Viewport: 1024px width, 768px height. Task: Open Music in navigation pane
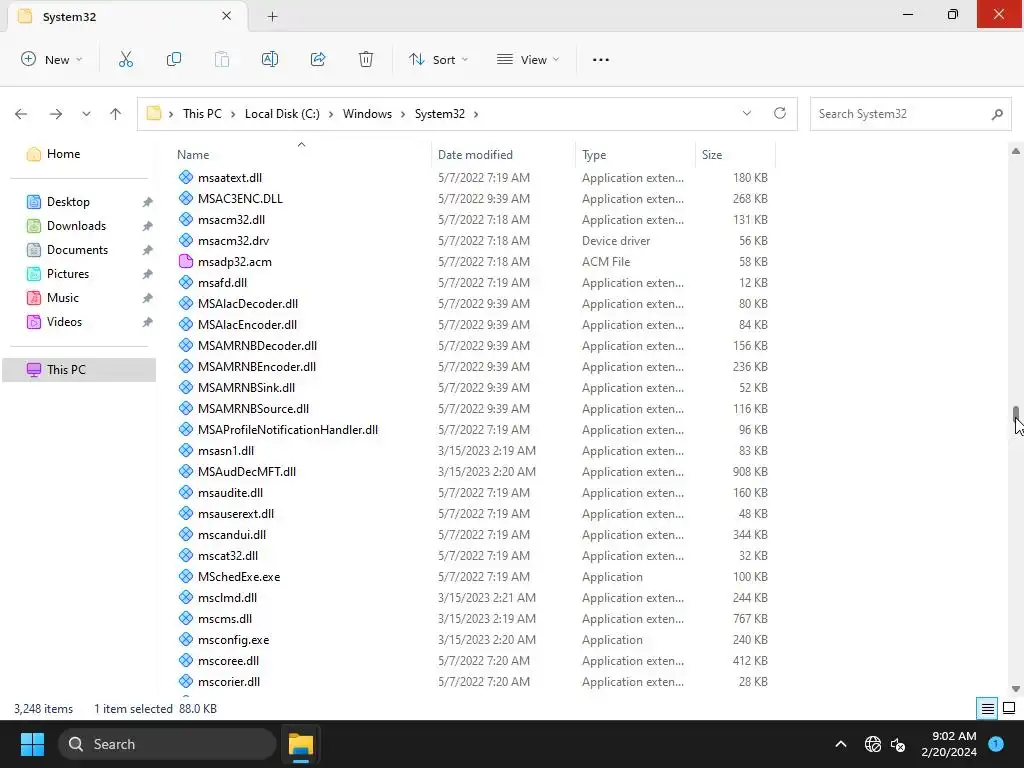(63, 298)
